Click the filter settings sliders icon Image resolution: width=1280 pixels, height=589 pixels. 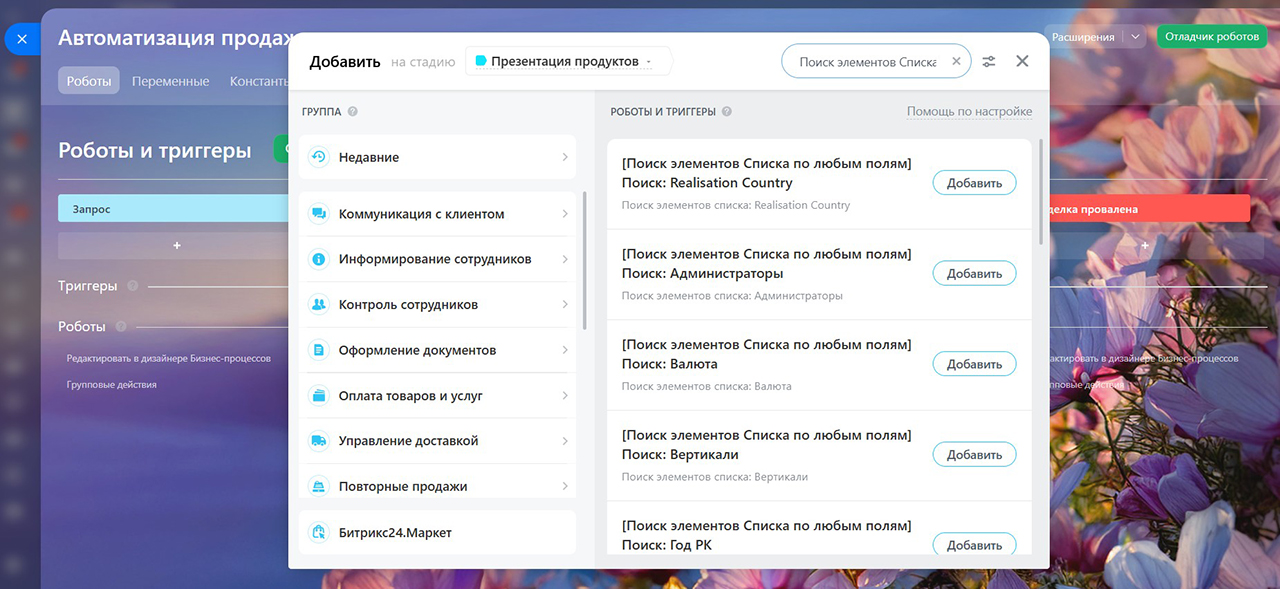(988, 61)
